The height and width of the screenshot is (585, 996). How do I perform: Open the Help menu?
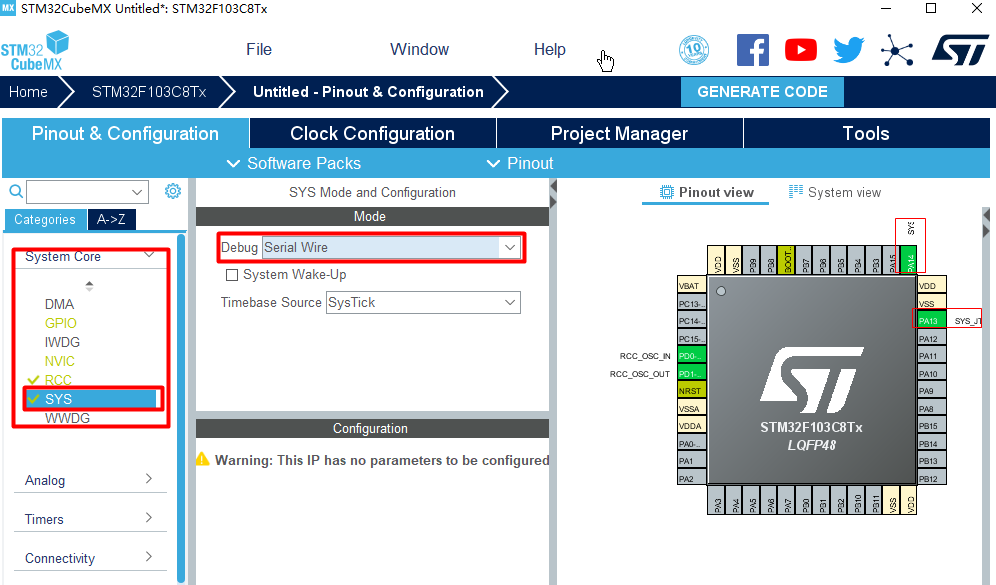549,50
